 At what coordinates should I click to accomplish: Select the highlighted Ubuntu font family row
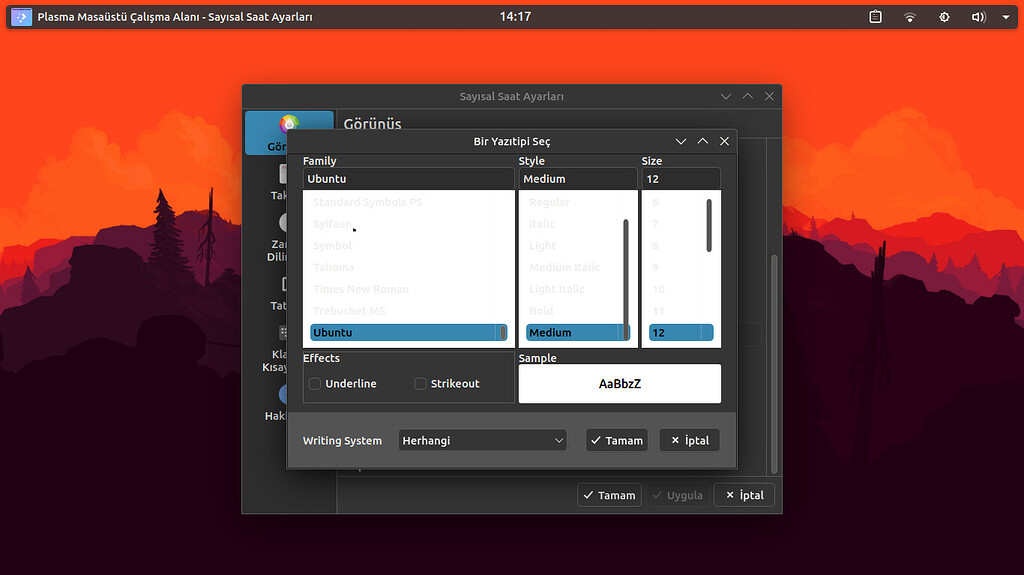[408, 333]
